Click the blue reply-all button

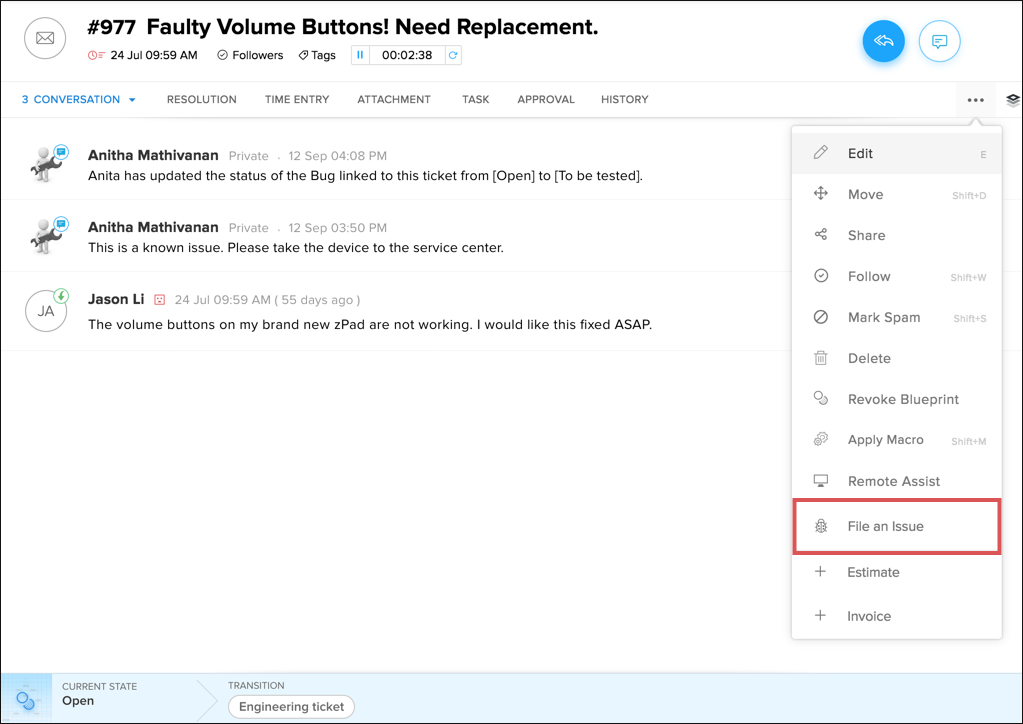point(883,41)
